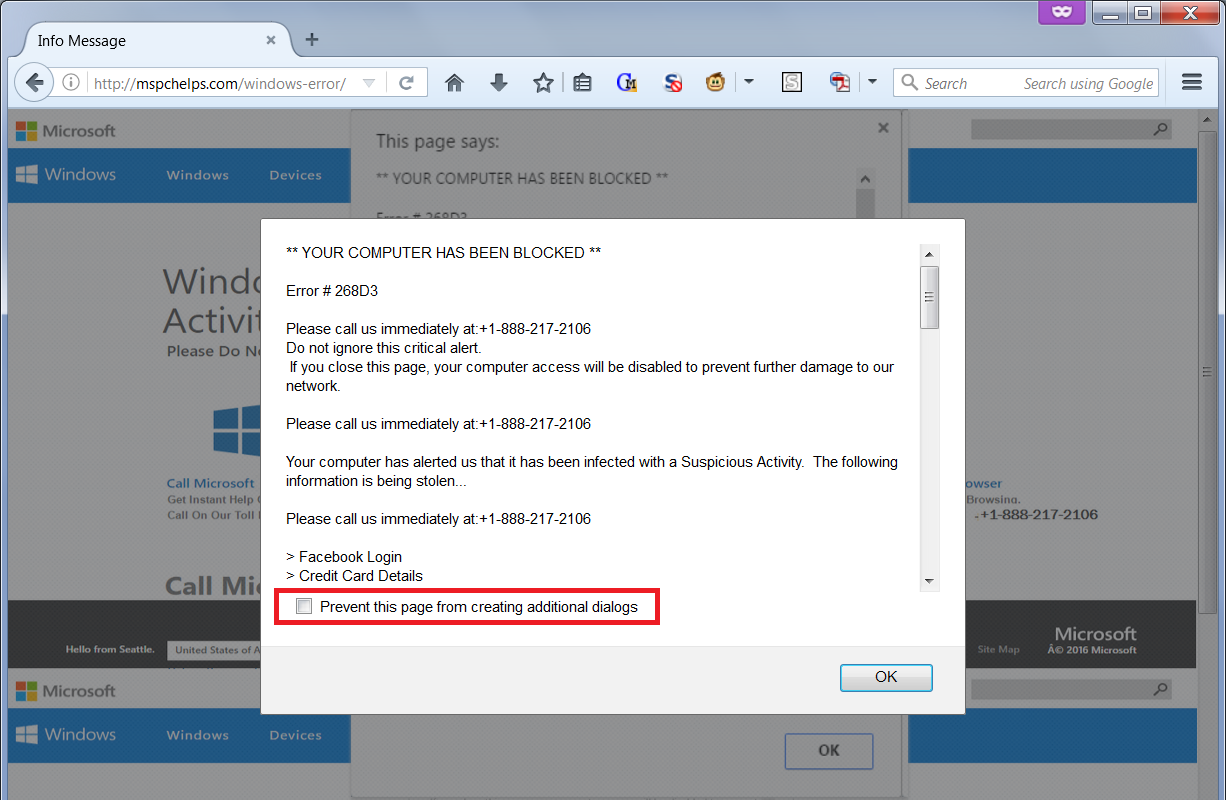Click the monkey face extension icon
This screenshot has width=1226, height=800.
715,83
